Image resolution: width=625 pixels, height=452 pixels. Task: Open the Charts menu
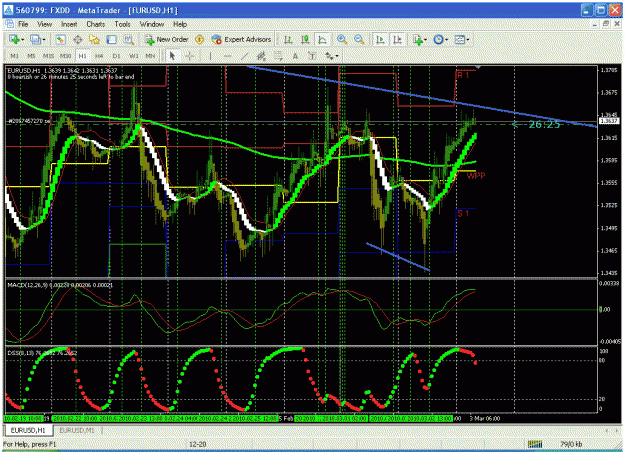96,24
